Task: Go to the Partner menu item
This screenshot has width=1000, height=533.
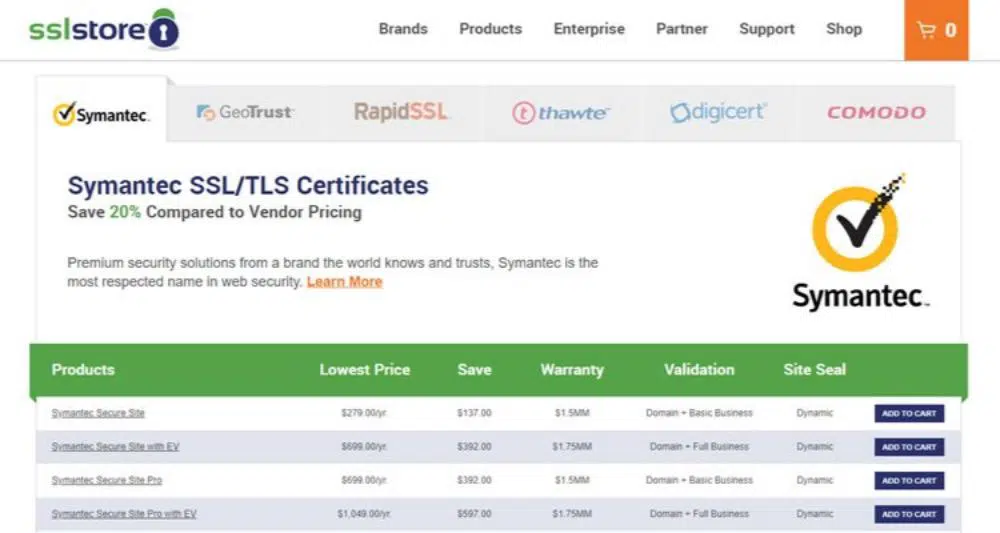Action: [x=681, y=29]
